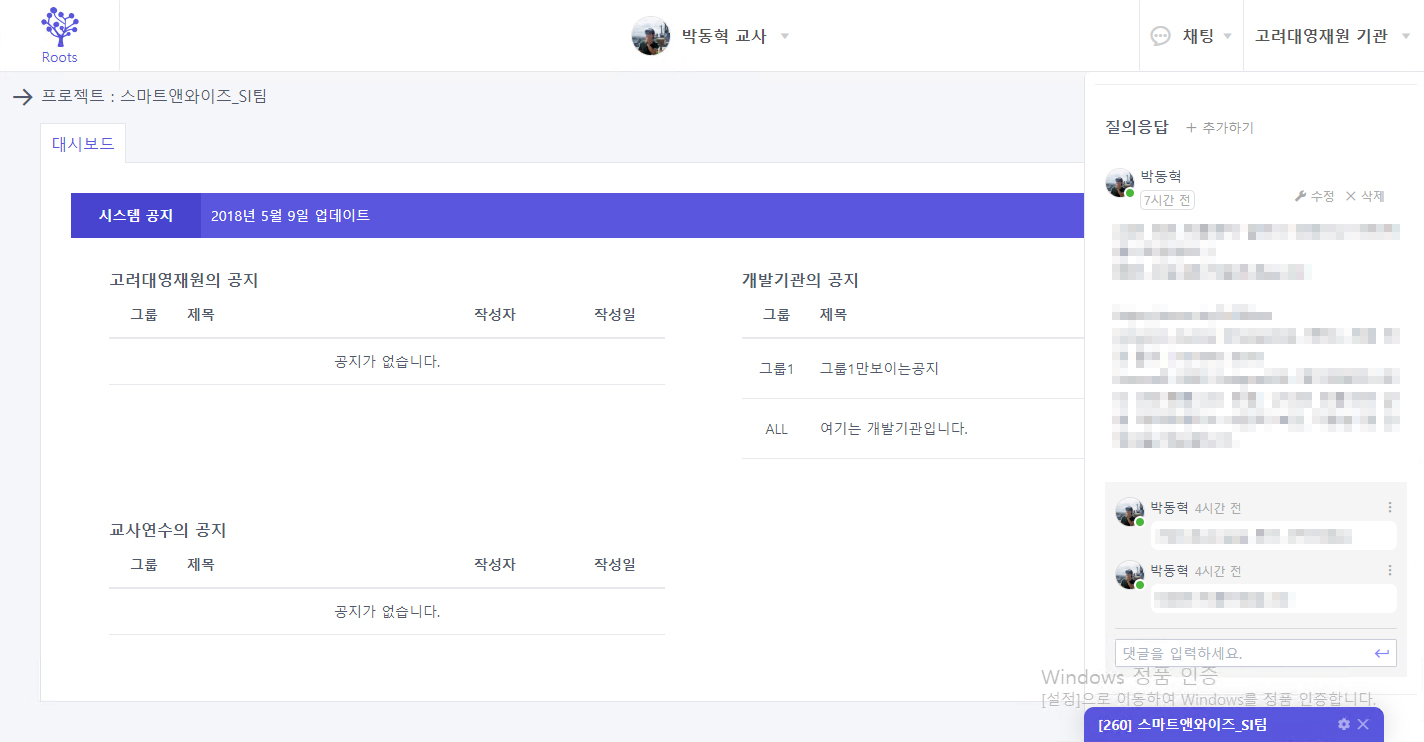Click the 채팅 menu label
This screenshot has width=1424, height=742.
point(1198,36)
